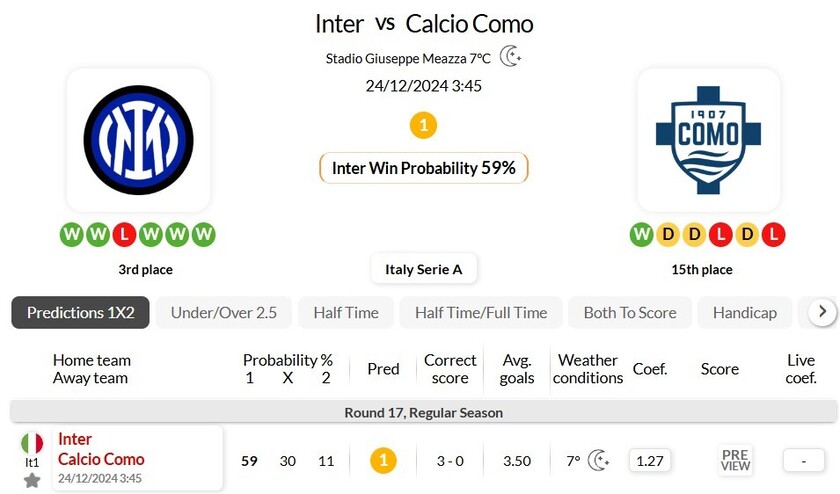Image resolution: width=840 pixels, height=494 pixels.
Task: Switch to the Under/Over 2.5 tab
Action: point(224,312)
